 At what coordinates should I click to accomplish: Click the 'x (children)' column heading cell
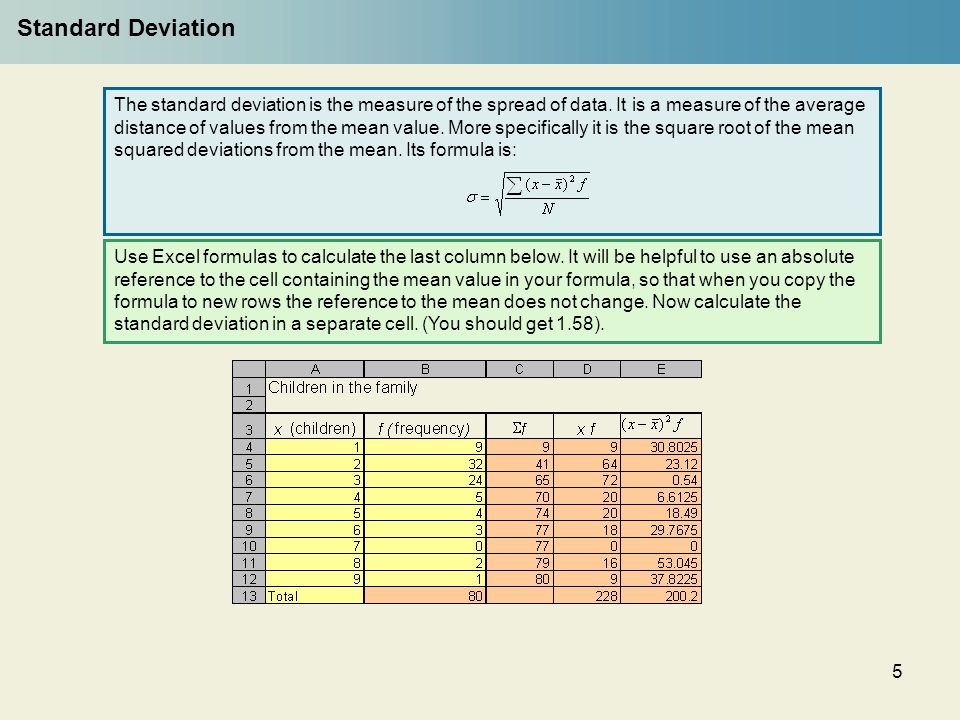click(315, 427)
